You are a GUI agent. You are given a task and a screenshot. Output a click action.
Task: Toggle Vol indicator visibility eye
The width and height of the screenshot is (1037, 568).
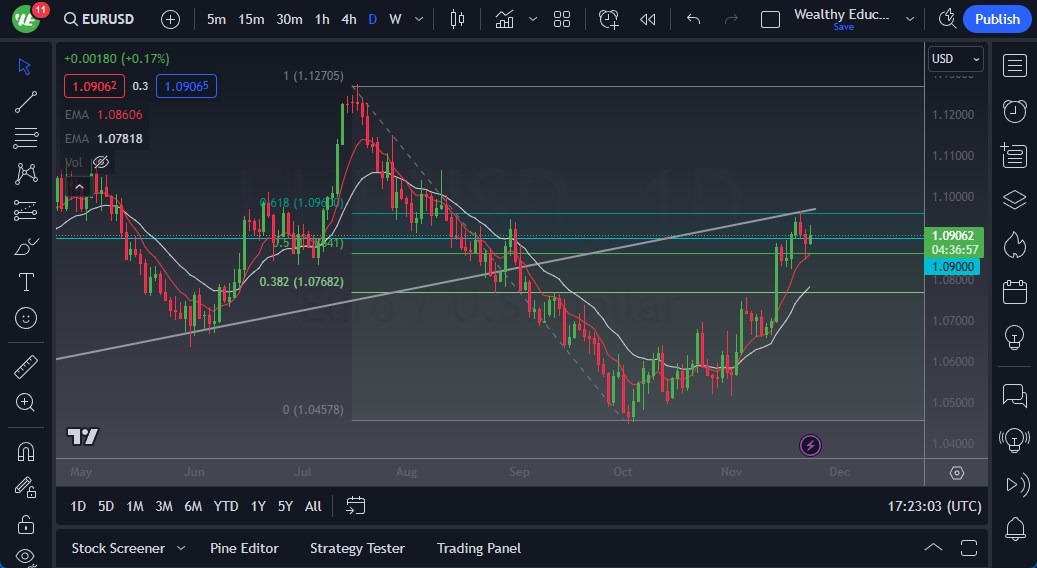(100, 162)
